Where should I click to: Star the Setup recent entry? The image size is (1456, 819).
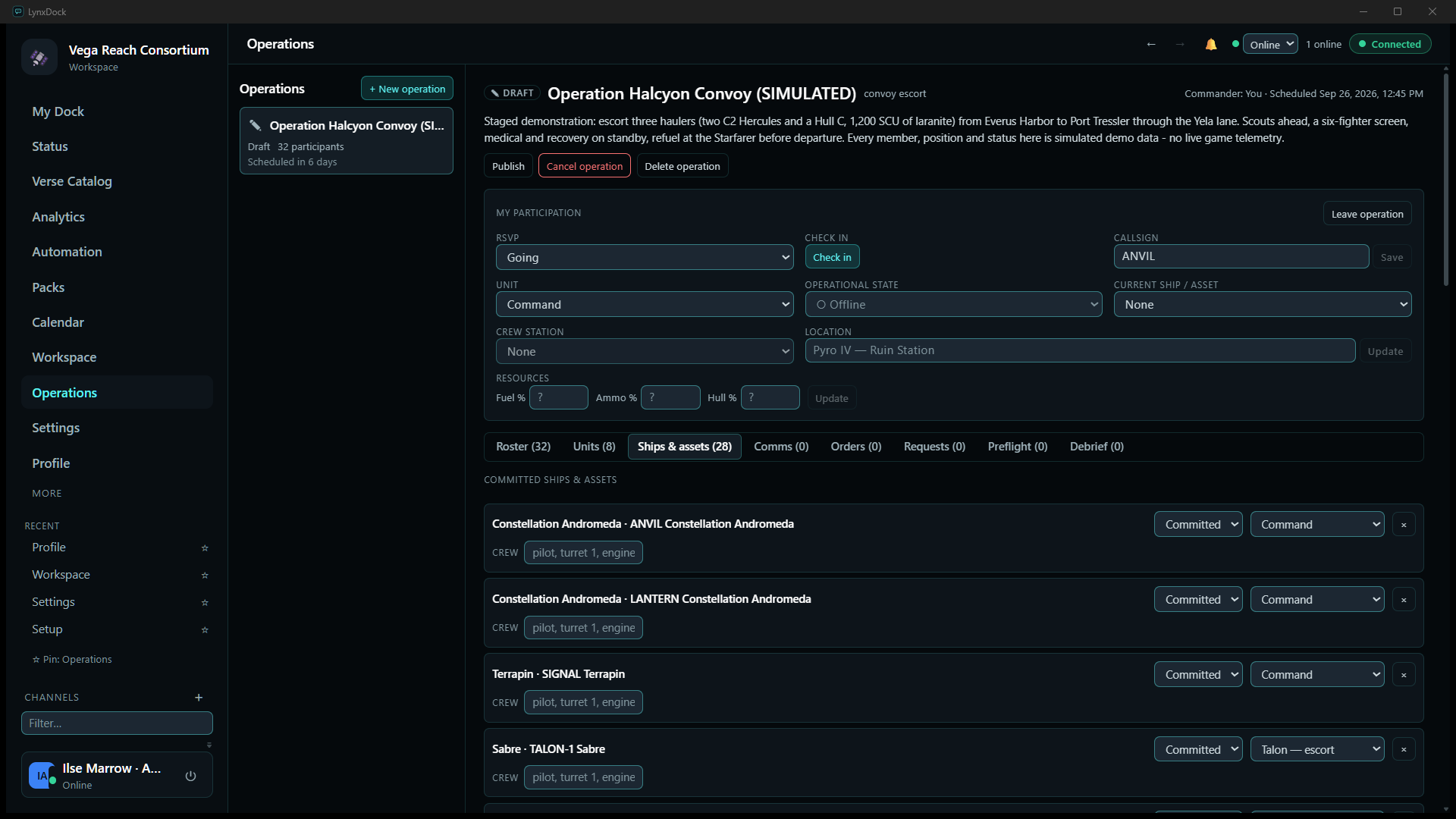click(x=205, y=629)
